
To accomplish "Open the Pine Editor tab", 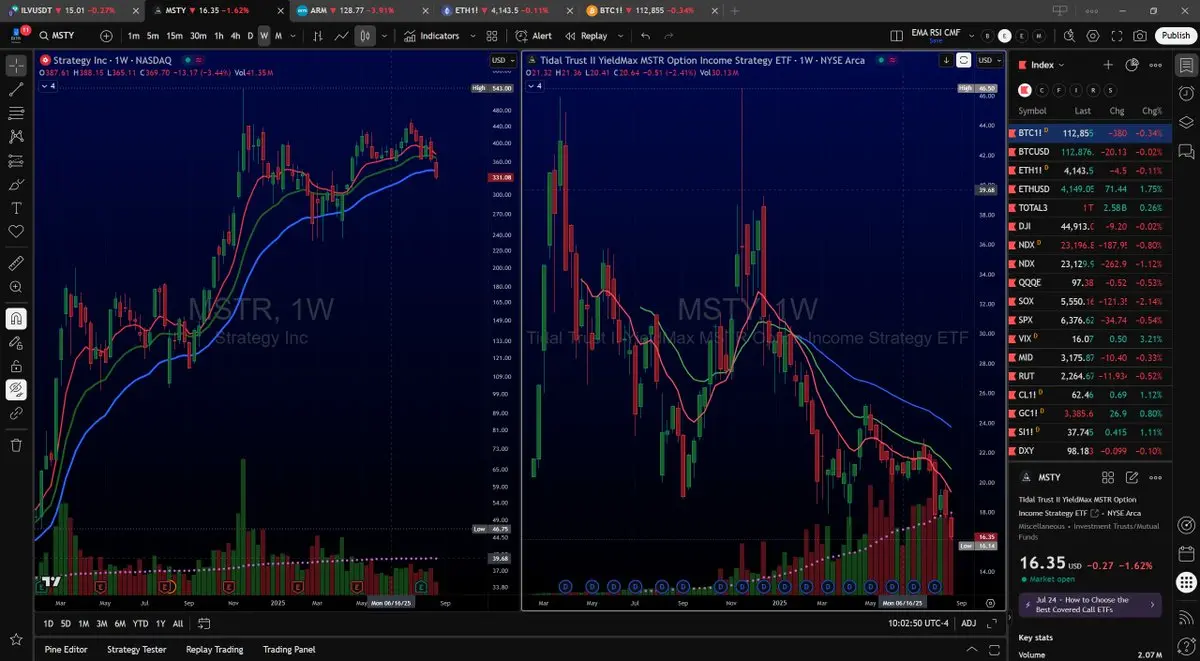I will tap(66, 649).
